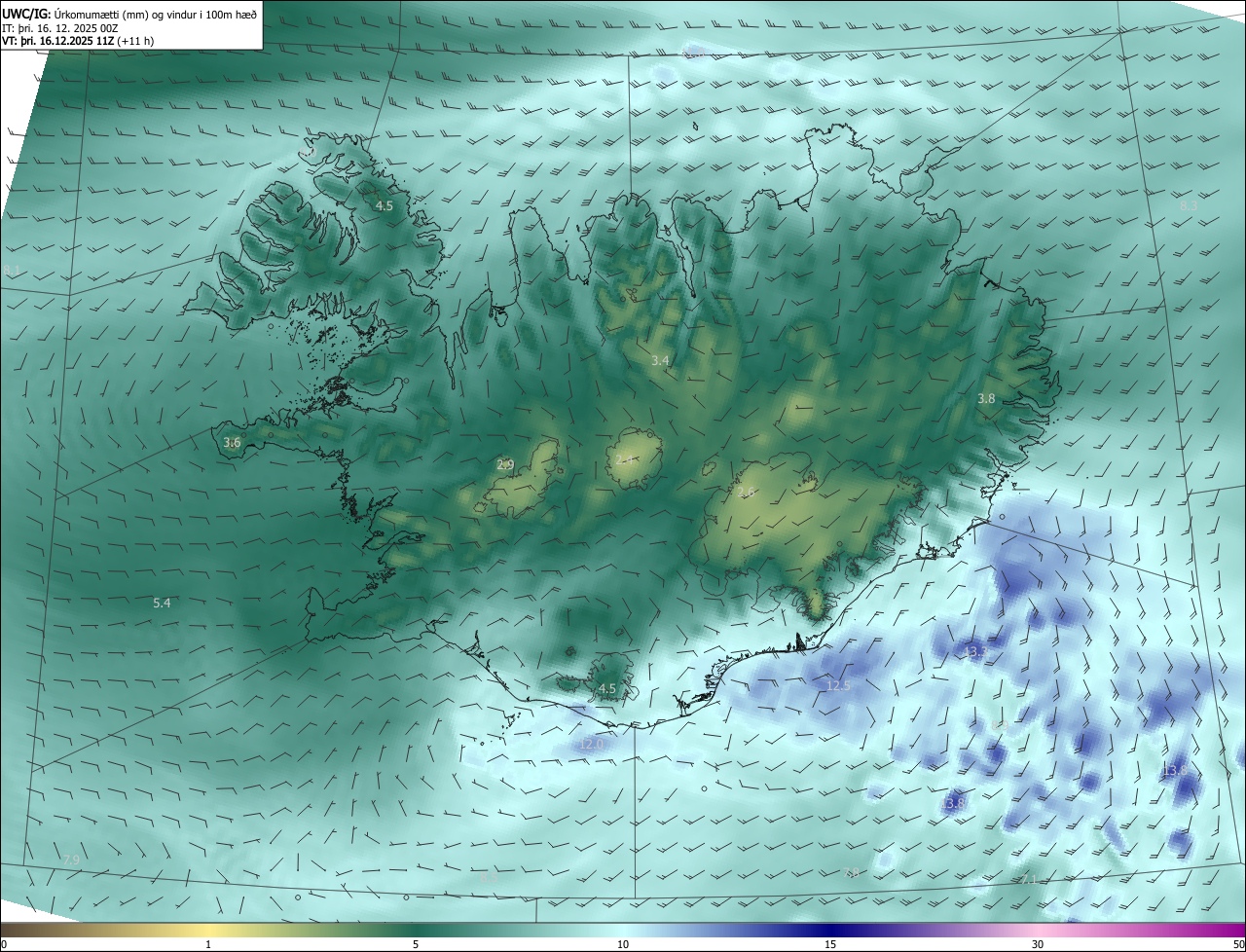
Task: Click the 13.8 value on the lower dark-blue patch
Action: pyautogui.click(x=953, y=804)
